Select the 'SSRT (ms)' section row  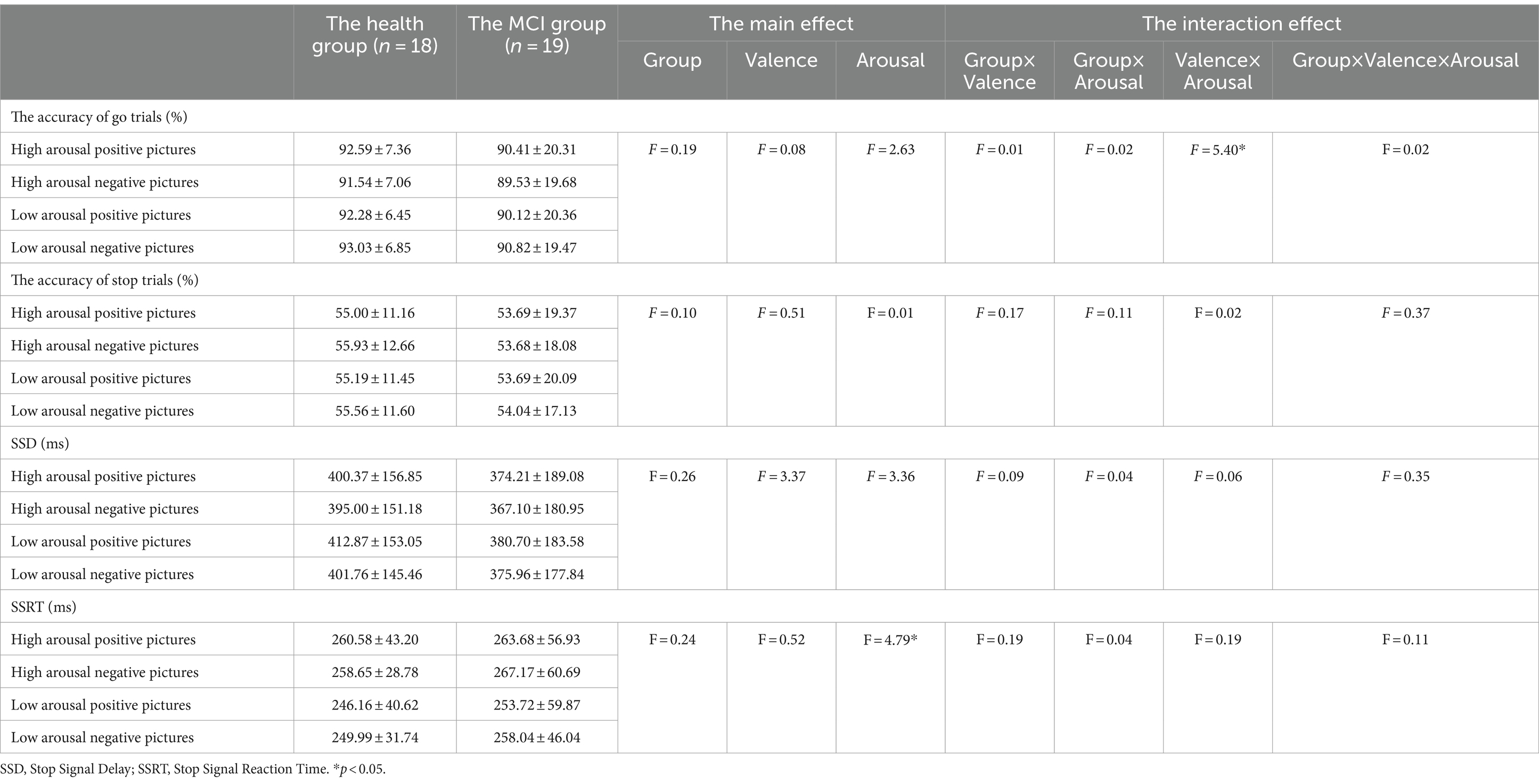click(x=770, y=607)
